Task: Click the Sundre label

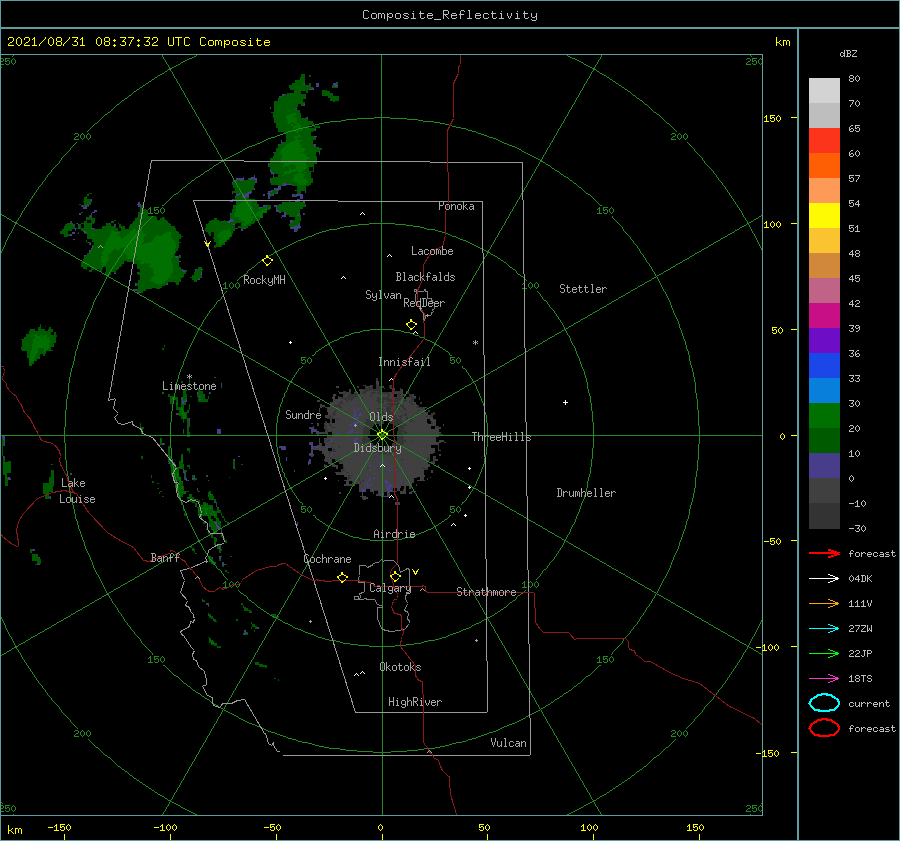Action: click(303, 414)
